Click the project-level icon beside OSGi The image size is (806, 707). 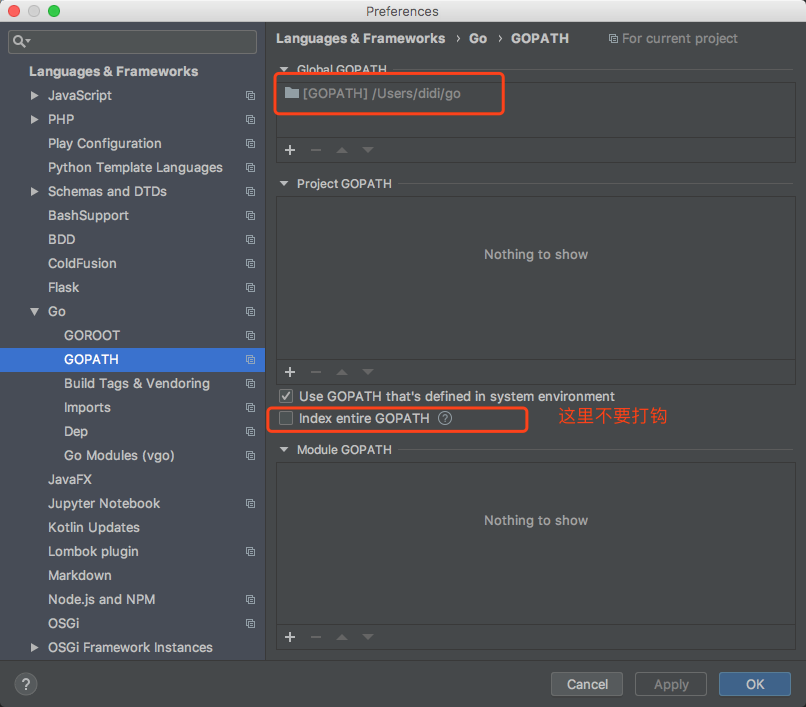point(250,623)
